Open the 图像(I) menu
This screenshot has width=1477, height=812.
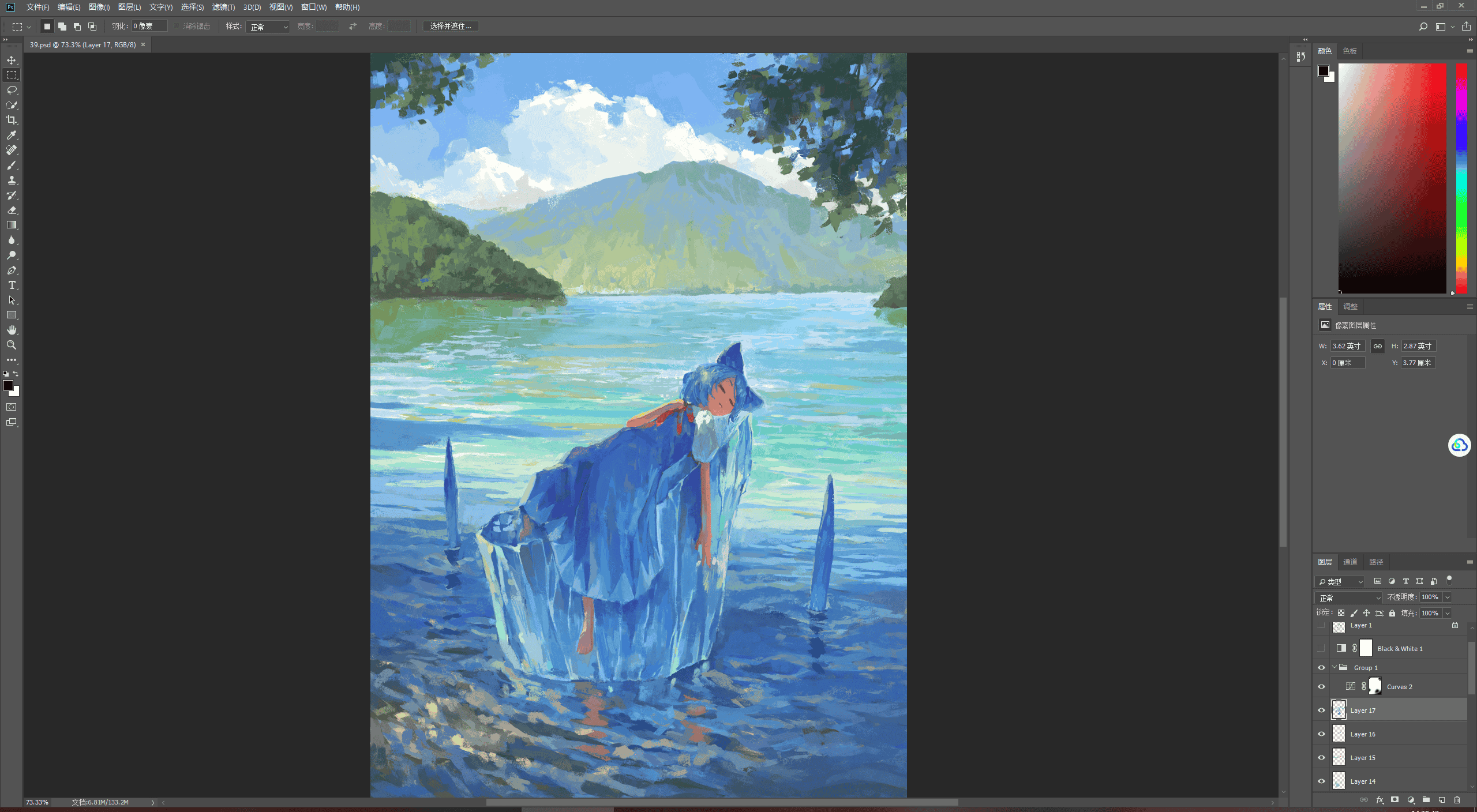(99, 7)
